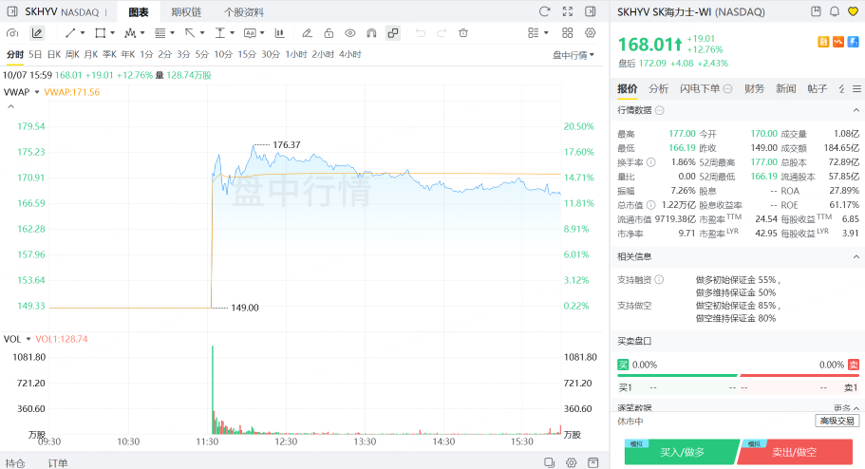Screen dimensions: 865x469
Task: Open the rectangle tool dropdown arrow
Action: click(113, 33)
